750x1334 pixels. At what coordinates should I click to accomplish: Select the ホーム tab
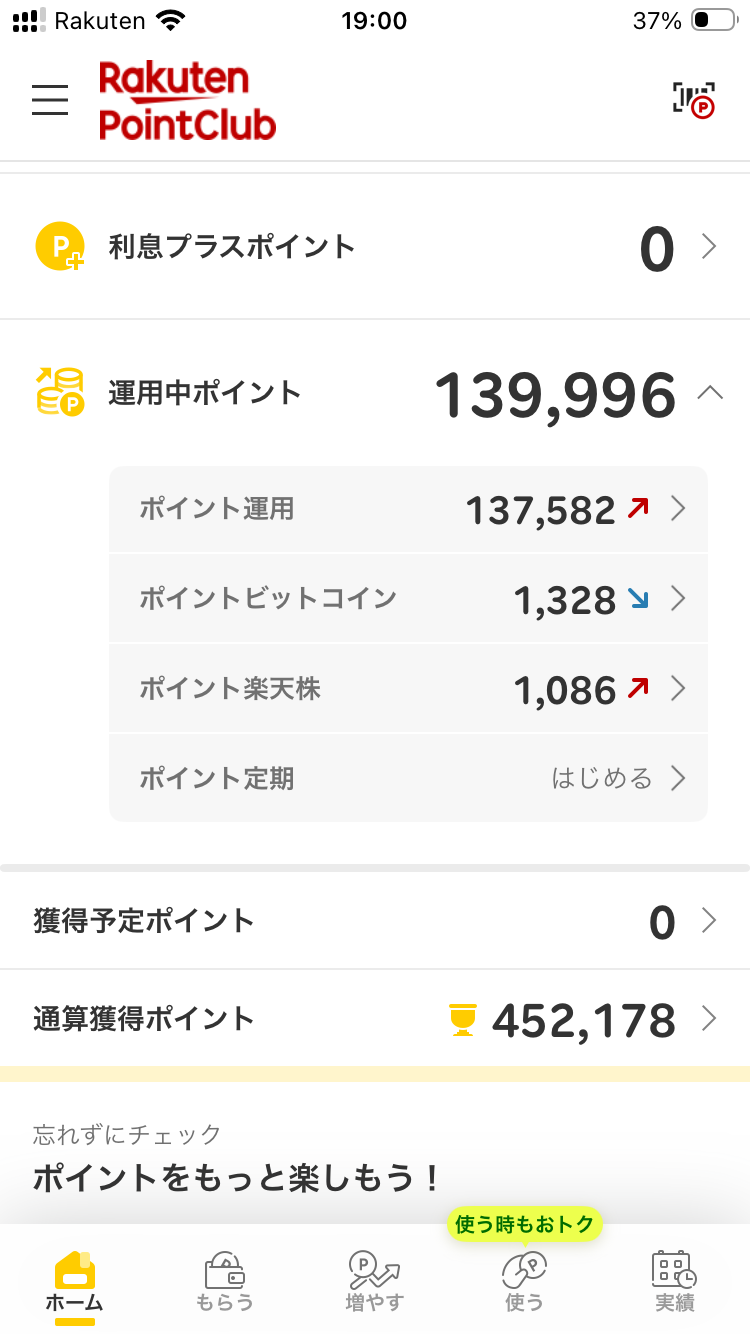(75, 1281)
